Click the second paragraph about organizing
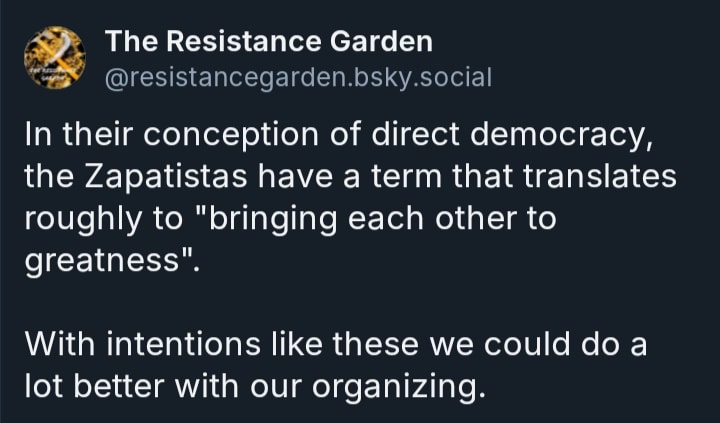 click(x=337, y=365)
